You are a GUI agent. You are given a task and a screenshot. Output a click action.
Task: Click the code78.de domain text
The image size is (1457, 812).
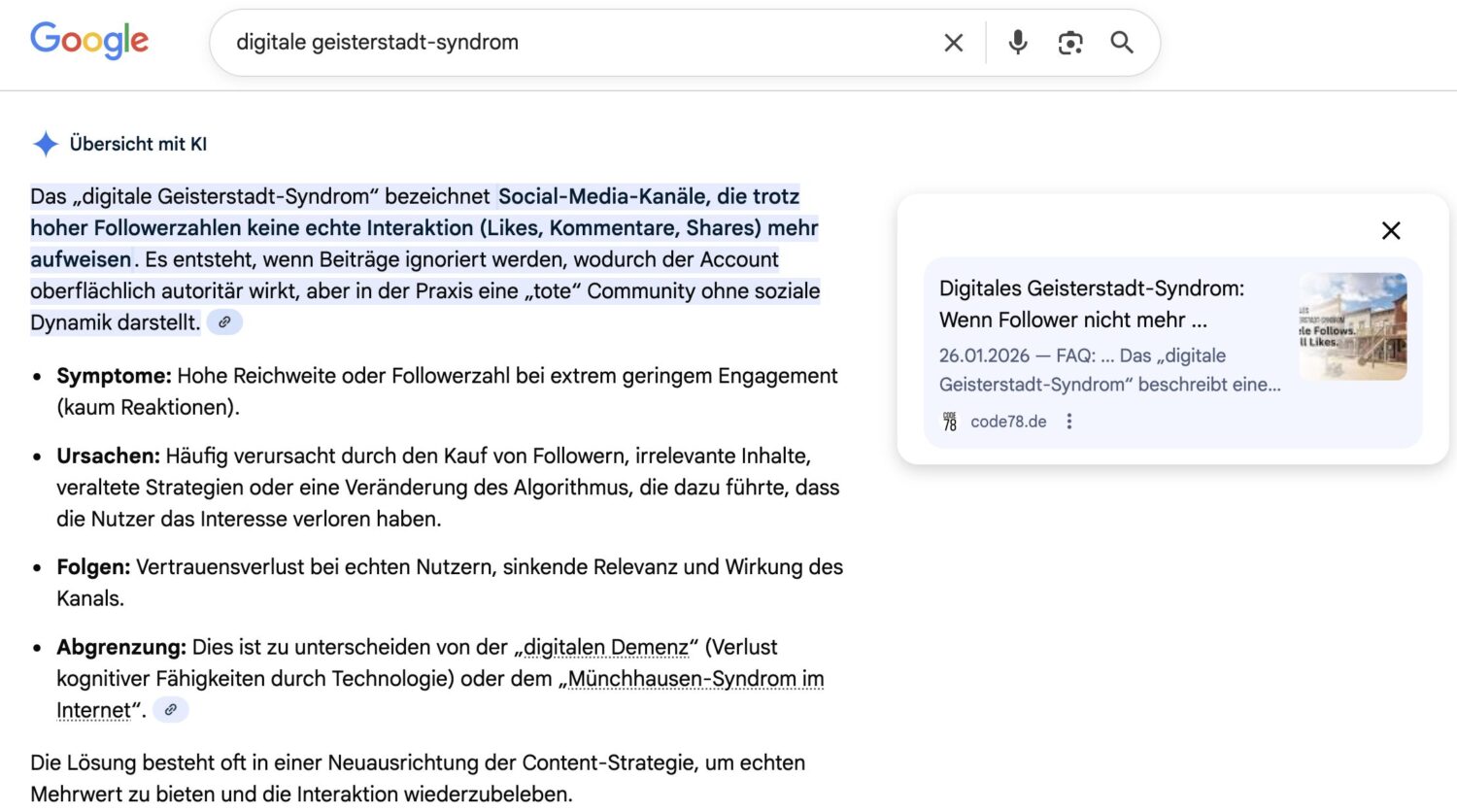[1008, 422]
